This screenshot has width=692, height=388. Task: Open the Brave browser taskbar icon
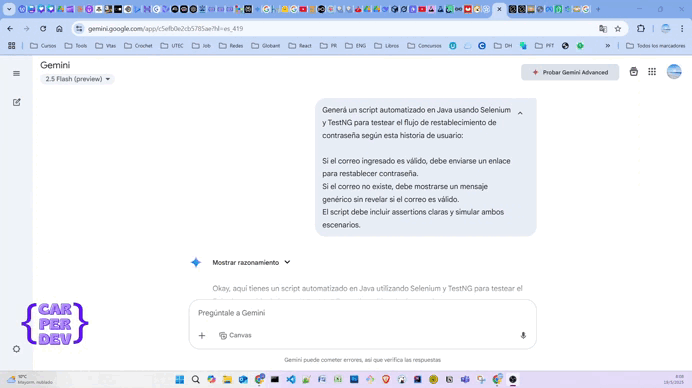386,380
